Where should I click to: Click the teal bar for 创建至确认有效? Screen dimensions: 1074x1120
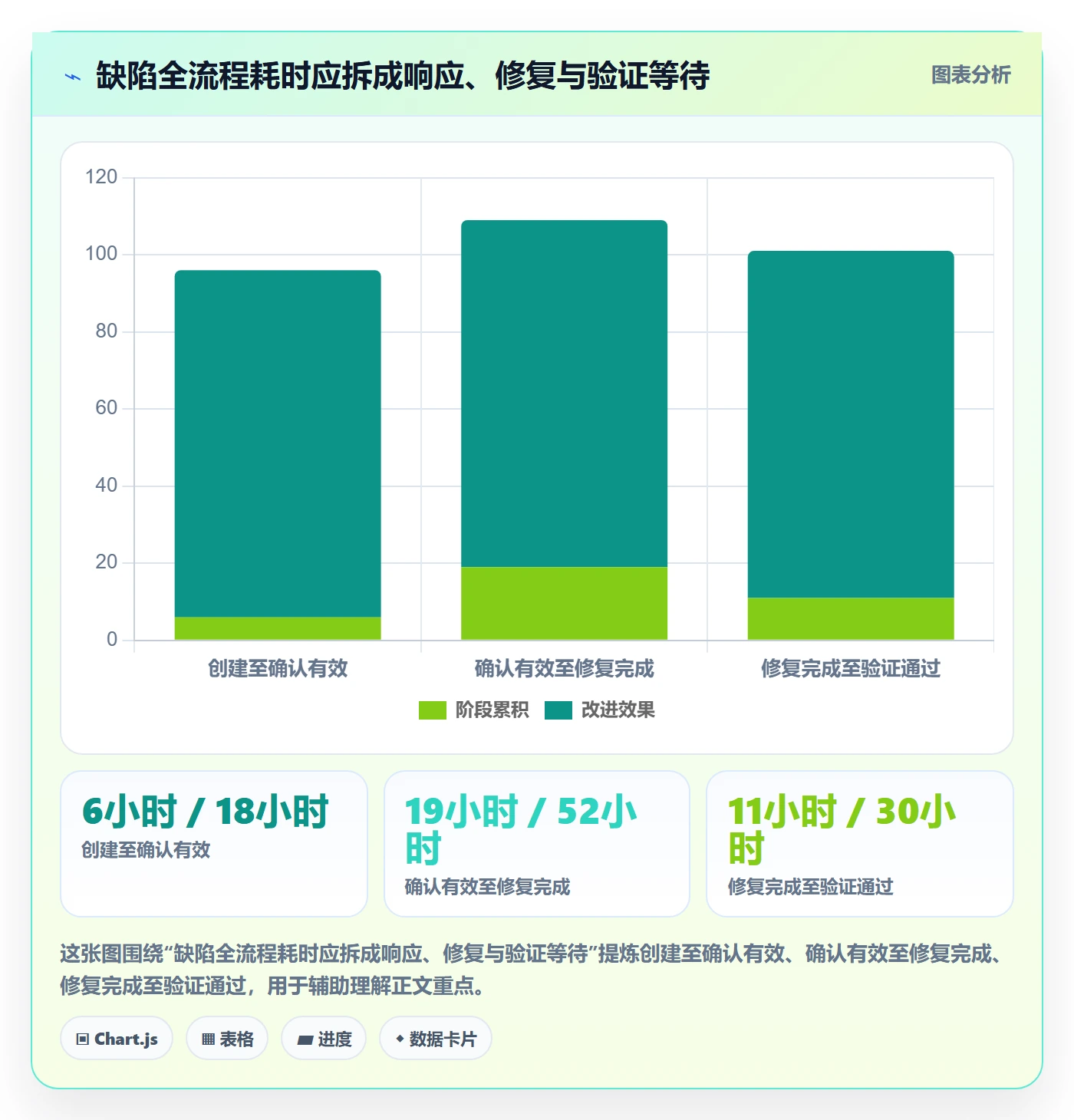pos(278,443)
